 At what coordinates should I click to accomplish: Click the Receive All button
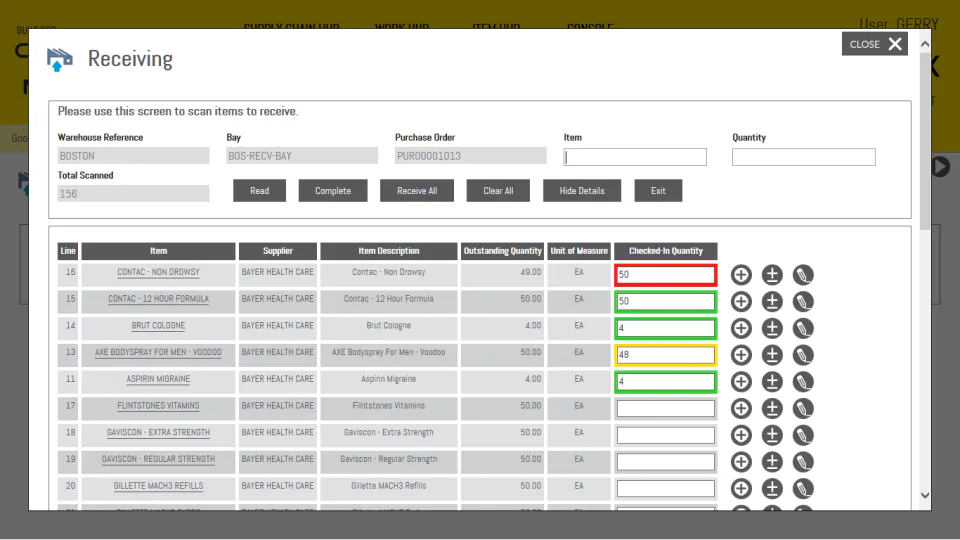point(417,190)
